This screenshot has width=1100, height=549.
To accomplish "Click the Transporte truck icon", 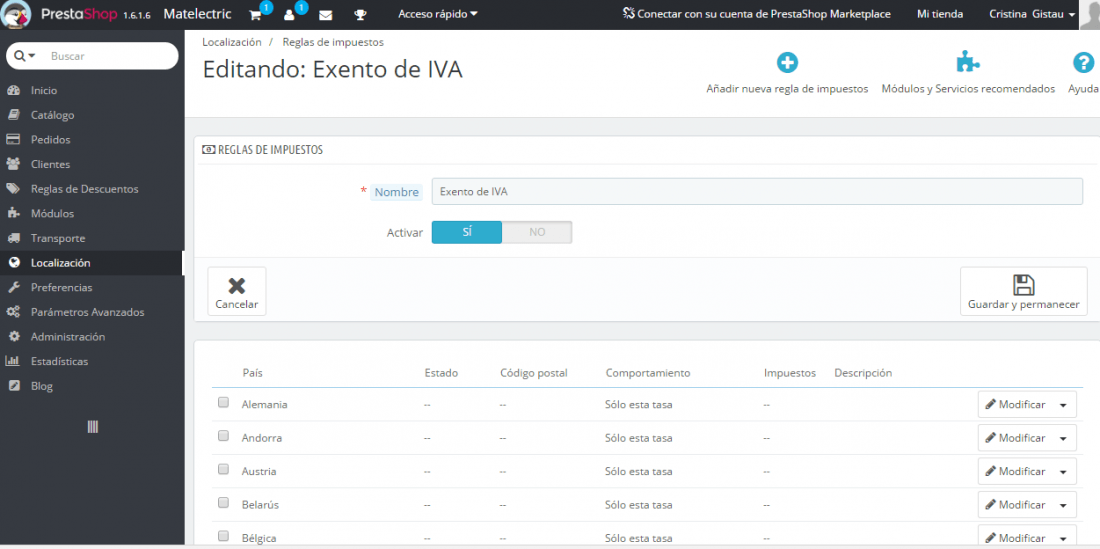I will click(13, 238).
